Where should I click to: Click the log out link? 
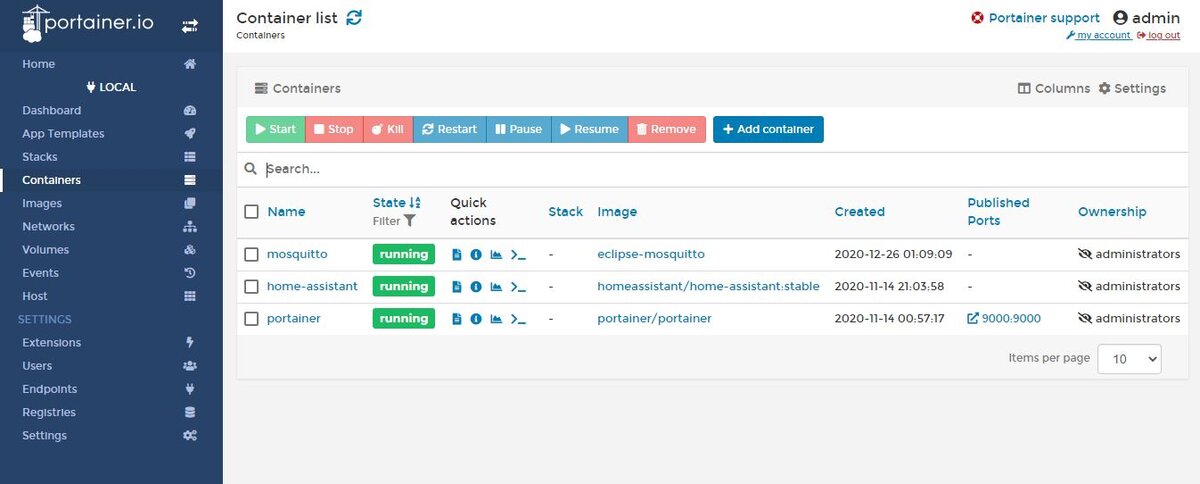pos(1158,36)
